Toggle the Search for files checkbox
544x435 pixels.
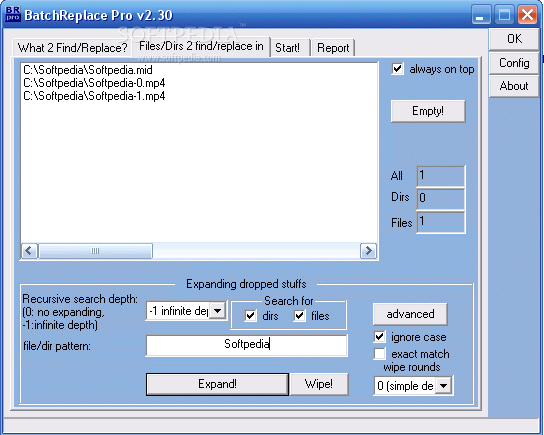pos(299,316)
